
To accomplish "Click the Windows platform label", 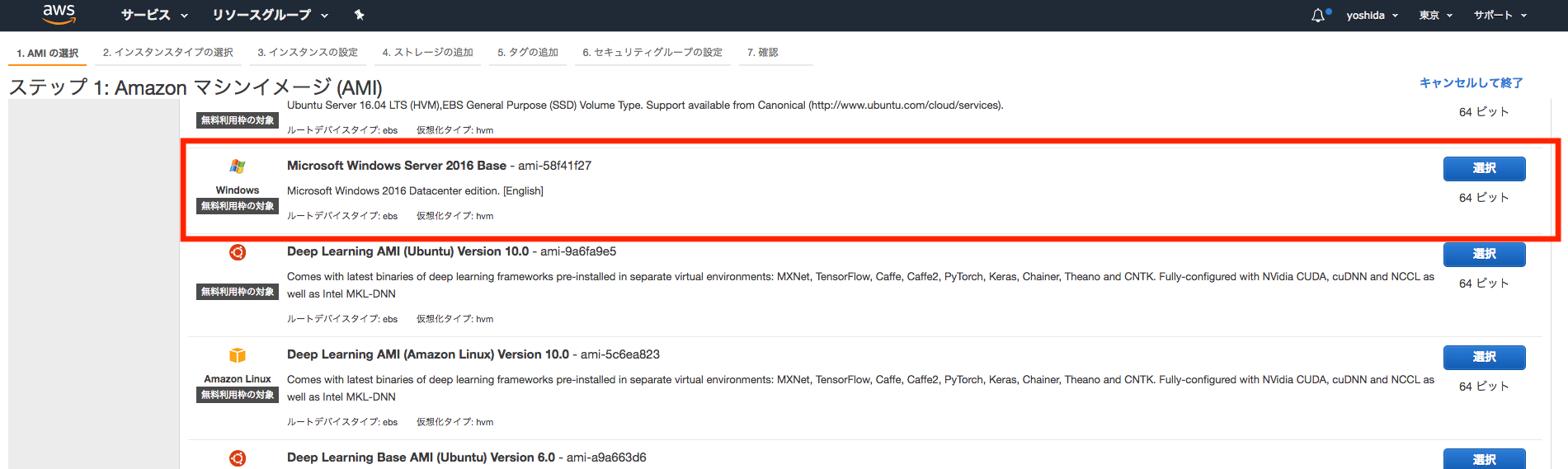I will pos(238,190).
